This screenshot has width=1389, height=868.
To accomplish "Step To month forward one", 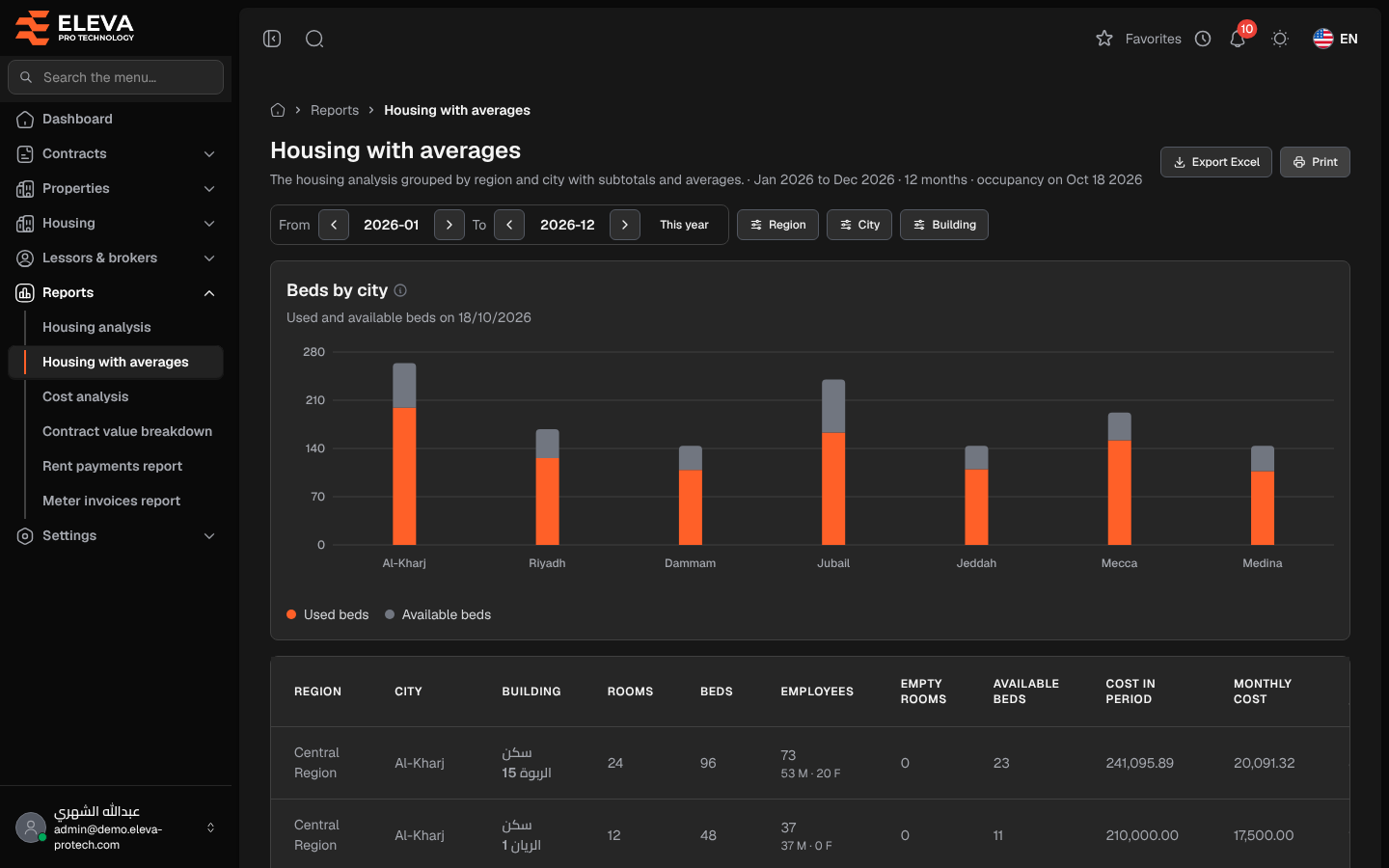I will point(625,225).
